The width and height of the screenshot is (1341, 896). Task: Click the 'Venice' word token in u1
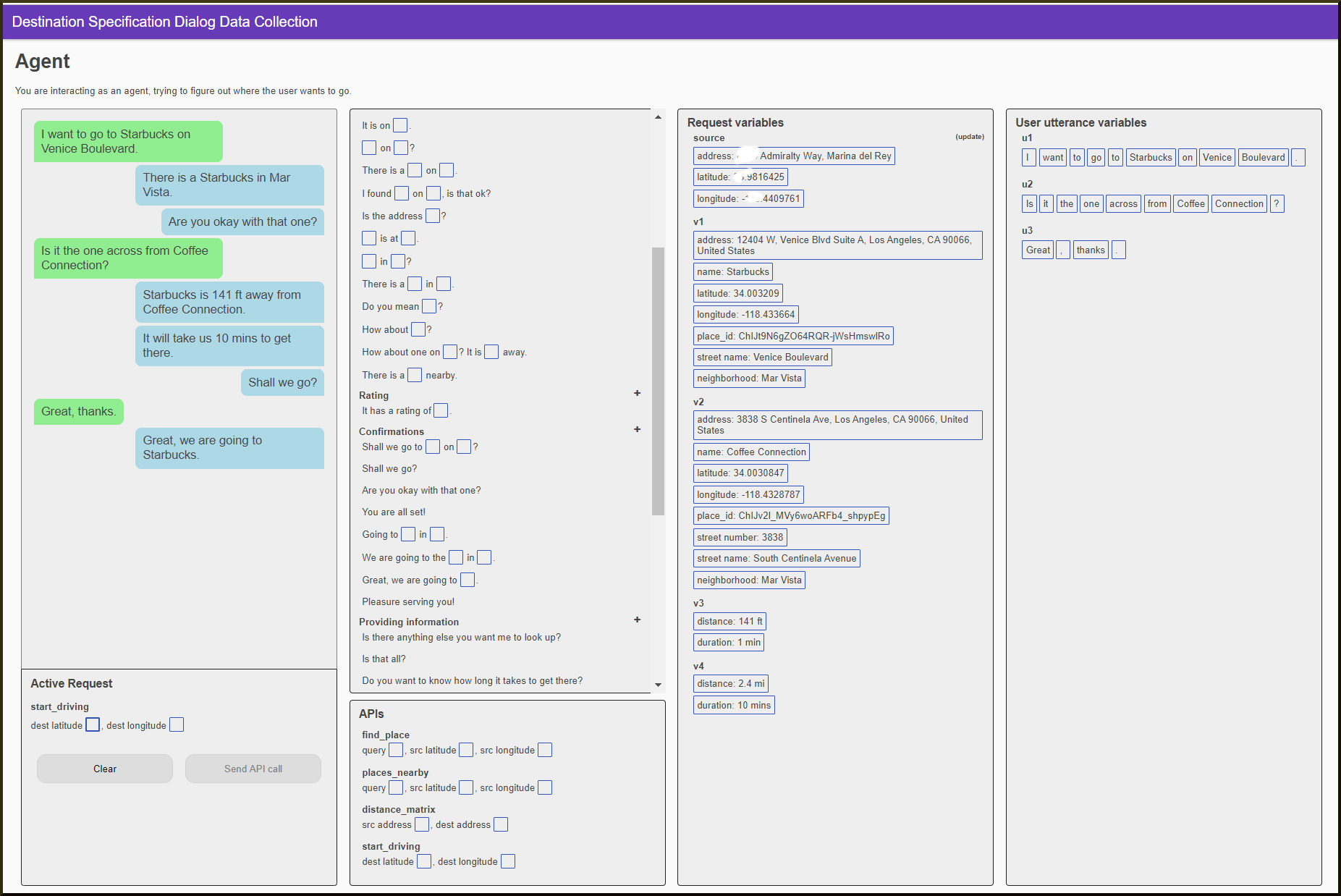[1217, 158]
